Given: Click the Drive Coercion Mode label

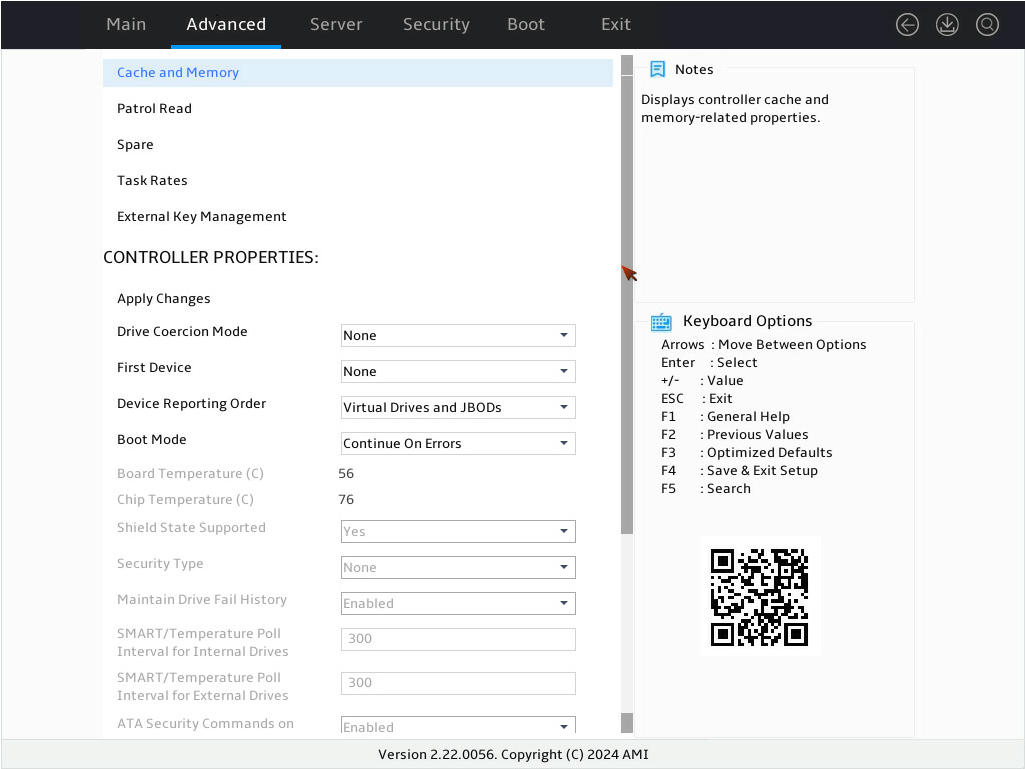Looking at the screenshot, I should point(182,332).
